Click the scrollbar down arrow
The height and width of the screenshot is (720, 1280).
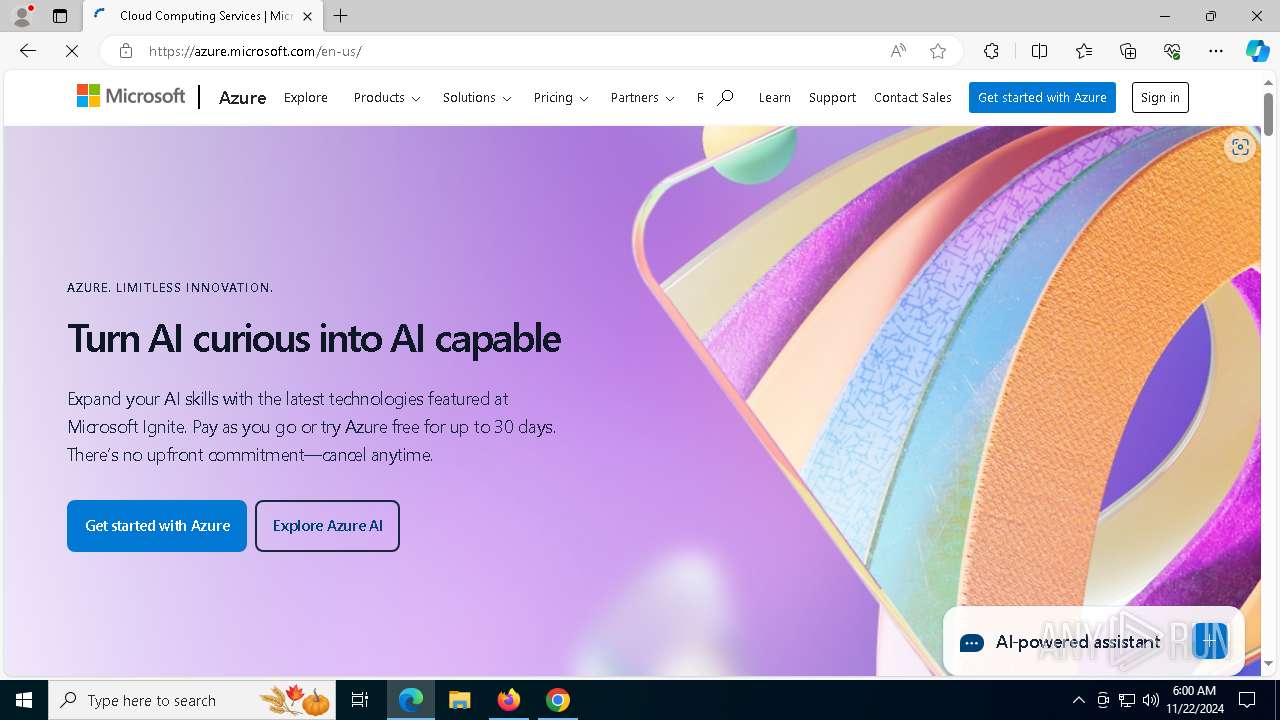[1269, 663]
